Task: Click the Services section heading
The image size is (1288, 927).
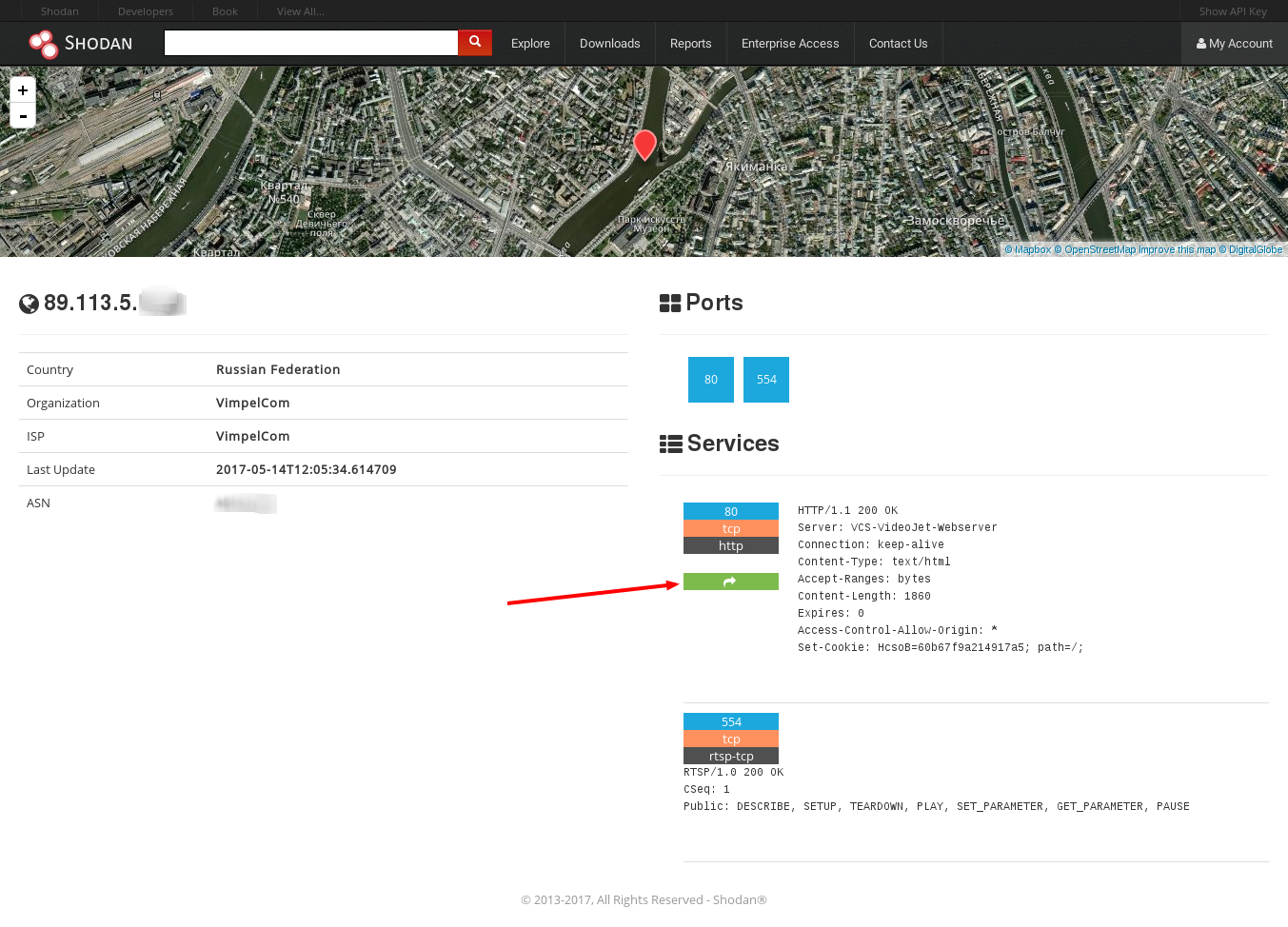Action: pos(733,444)
